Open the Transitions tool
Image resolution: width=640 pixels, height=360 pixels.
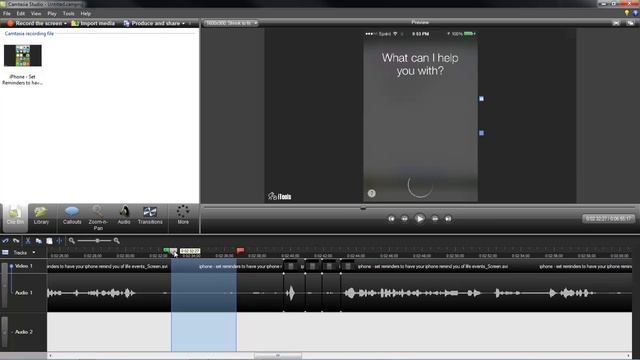150,215
